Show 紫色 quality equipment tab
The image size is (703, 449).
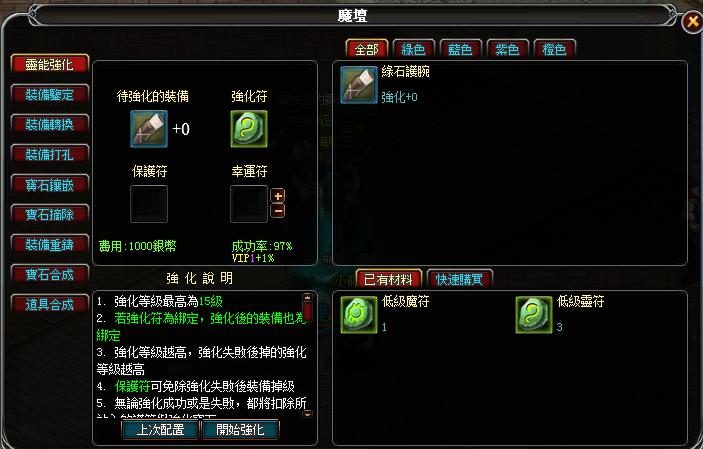point(508,49)
